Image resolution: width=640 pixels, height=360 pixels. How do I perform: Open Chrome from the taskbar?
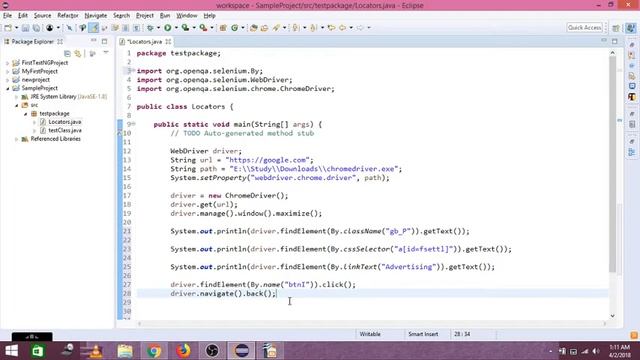154,351
